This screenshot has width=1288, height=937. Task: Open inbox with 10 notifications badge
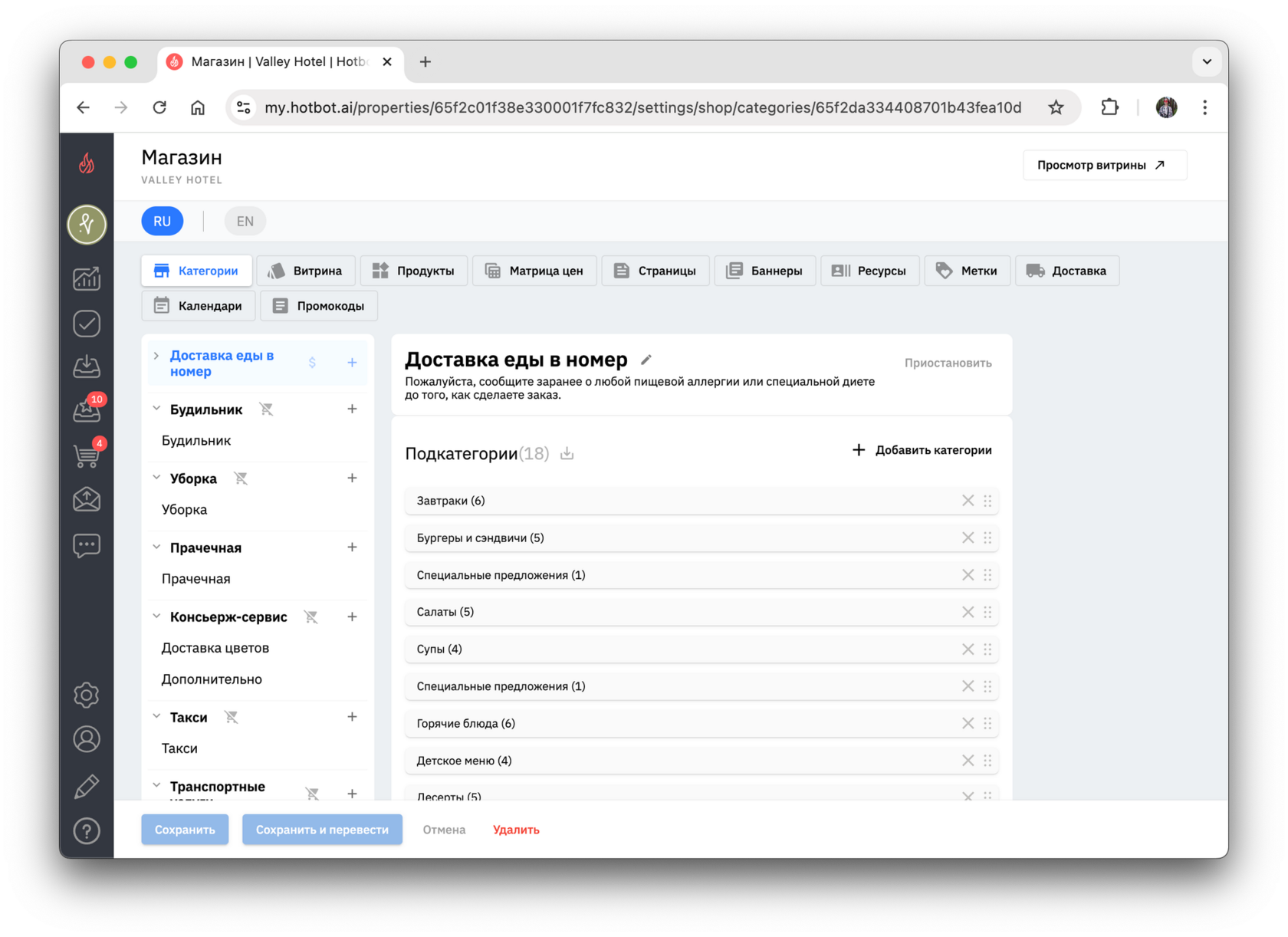[x=87, y=410]
